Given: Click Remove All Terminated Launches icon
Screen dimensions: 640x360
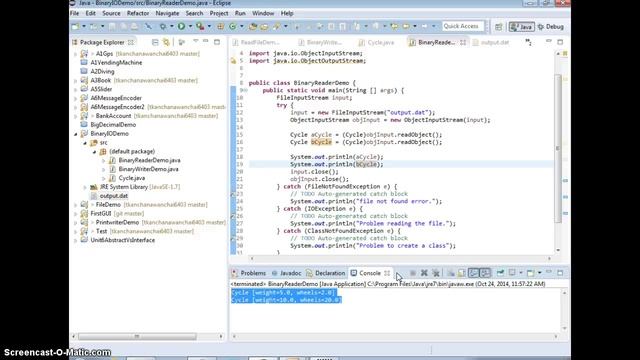Looking at the screenshot, I should tap(436, 273).
